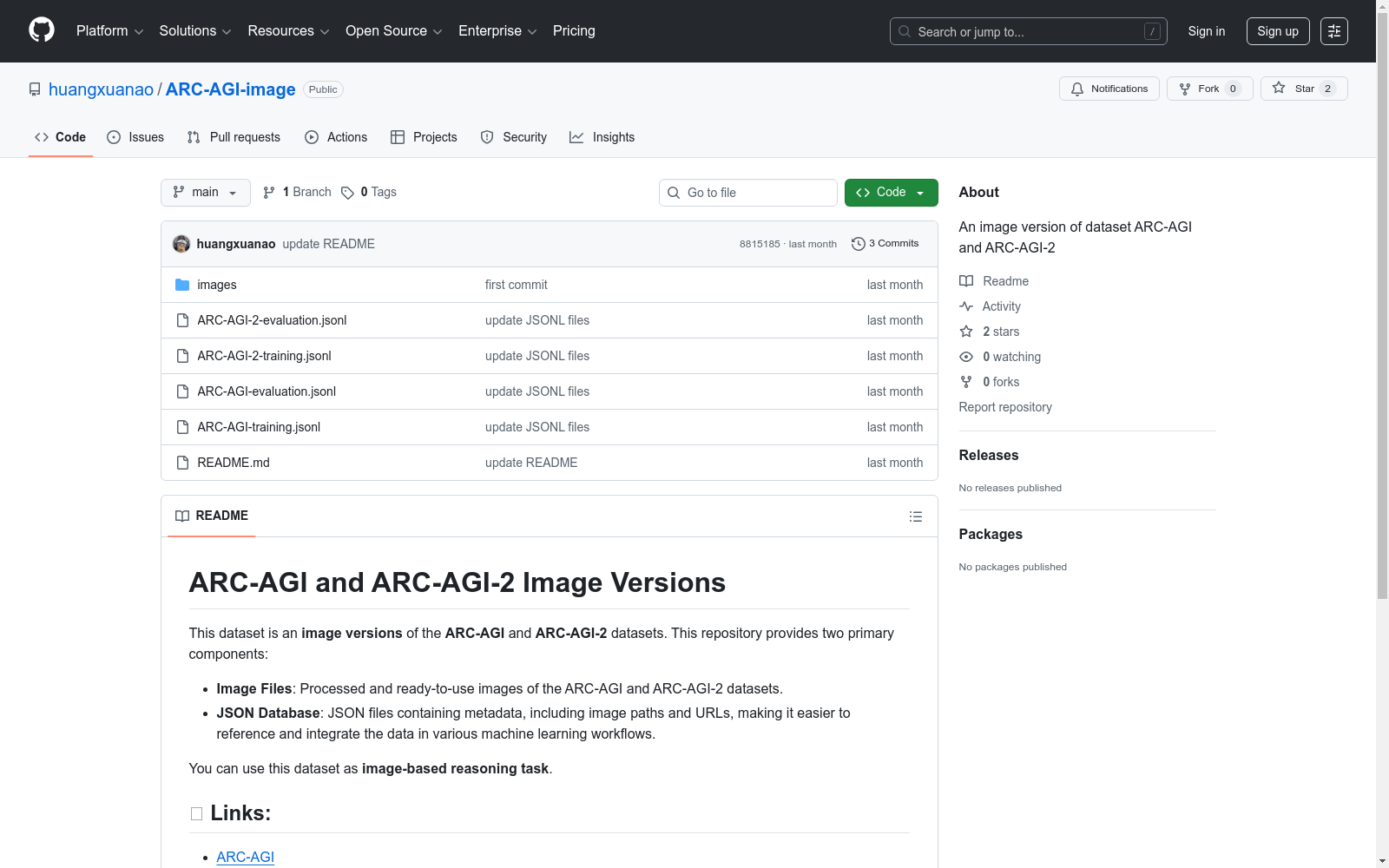Click the commit history clock icon
Image resolution: width=1389 pixels, height=868 pixels.
pyautogui.click(x=859, y=244)
